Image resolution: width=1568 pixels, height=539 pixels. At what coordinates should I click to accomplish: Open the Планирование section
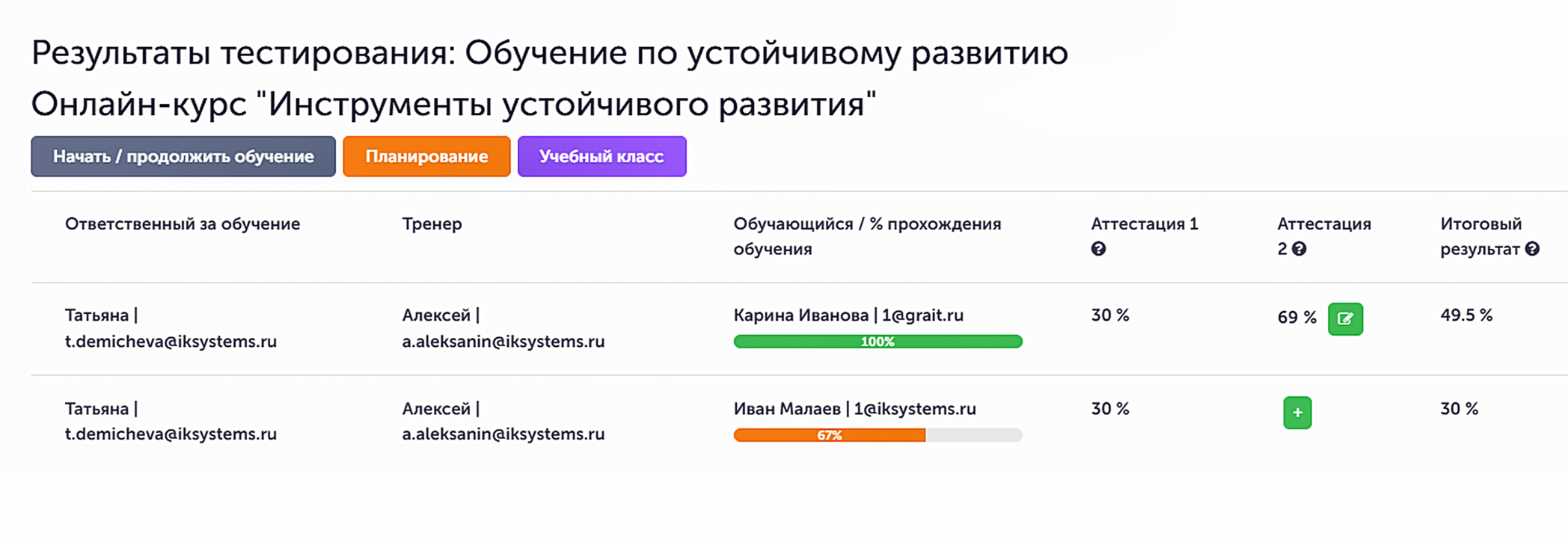point(426,156)
